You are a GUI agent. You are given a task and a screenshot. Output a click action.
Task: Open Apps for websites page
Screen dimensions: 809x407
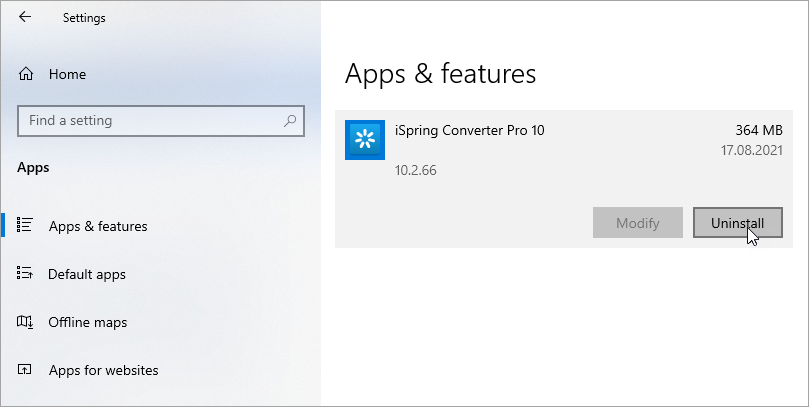click(x=103, y=370)
